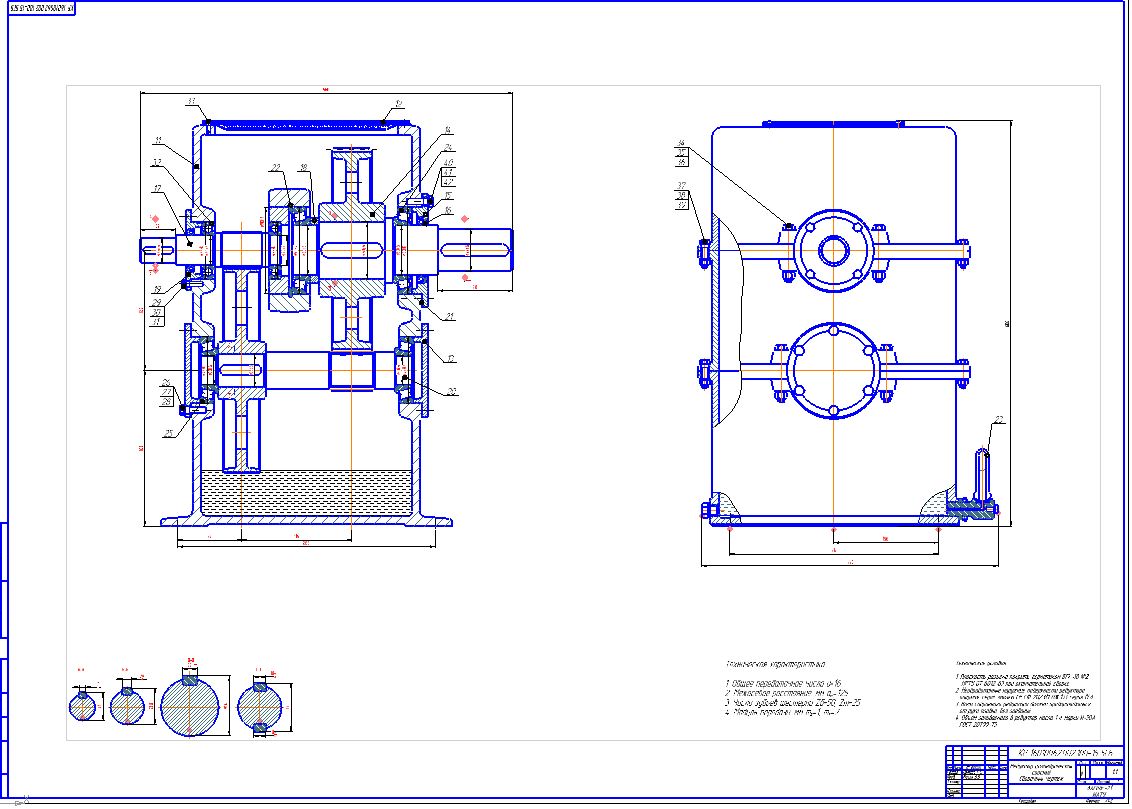Viewport: 1132px width, 809px height.
Task: Select stacked callouts on the side view's upper left
Action: 681,153
